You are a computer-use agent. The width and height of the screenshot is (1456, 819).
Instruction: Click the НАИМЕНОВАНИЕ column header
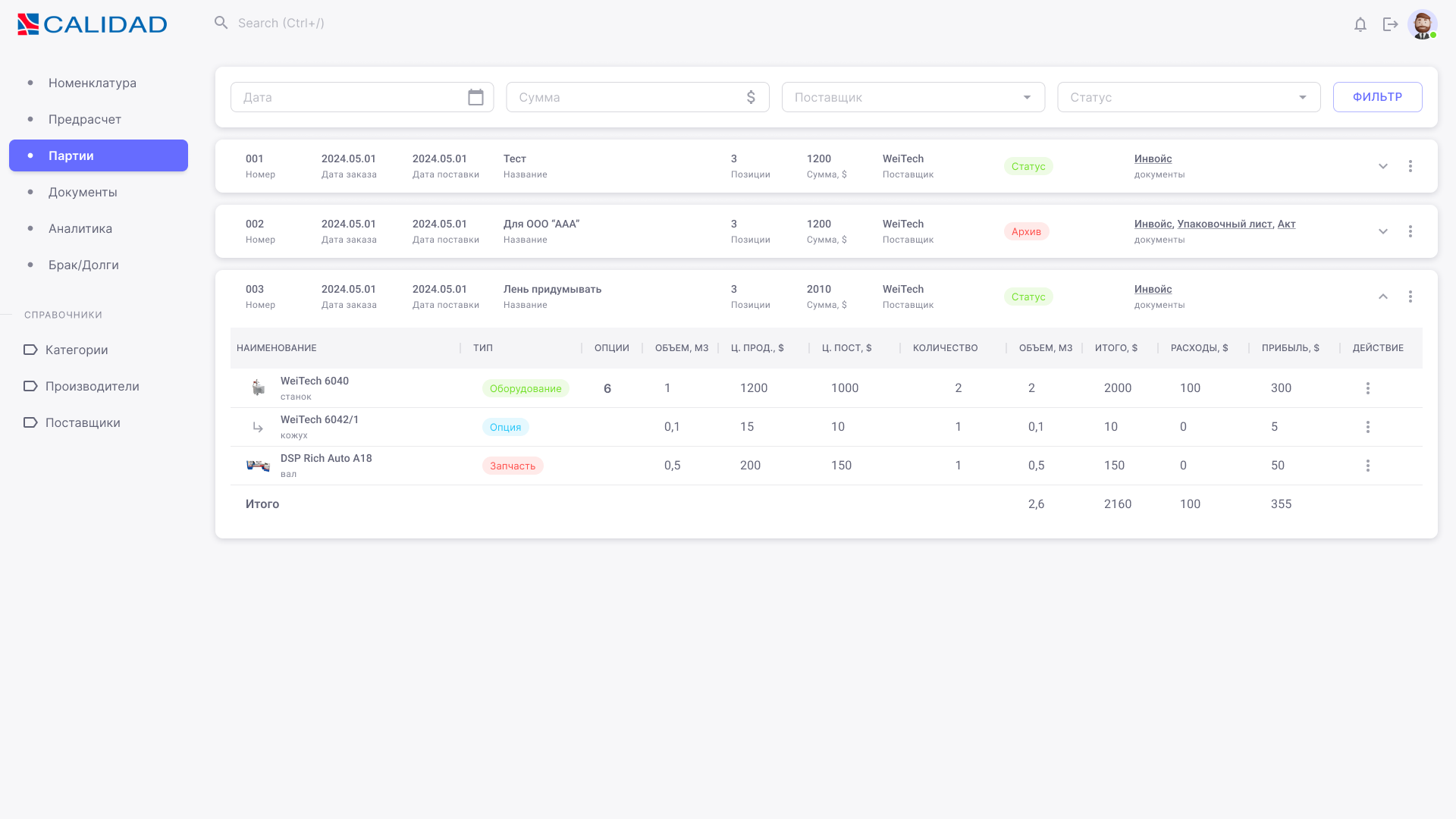[x=277, y=348]
